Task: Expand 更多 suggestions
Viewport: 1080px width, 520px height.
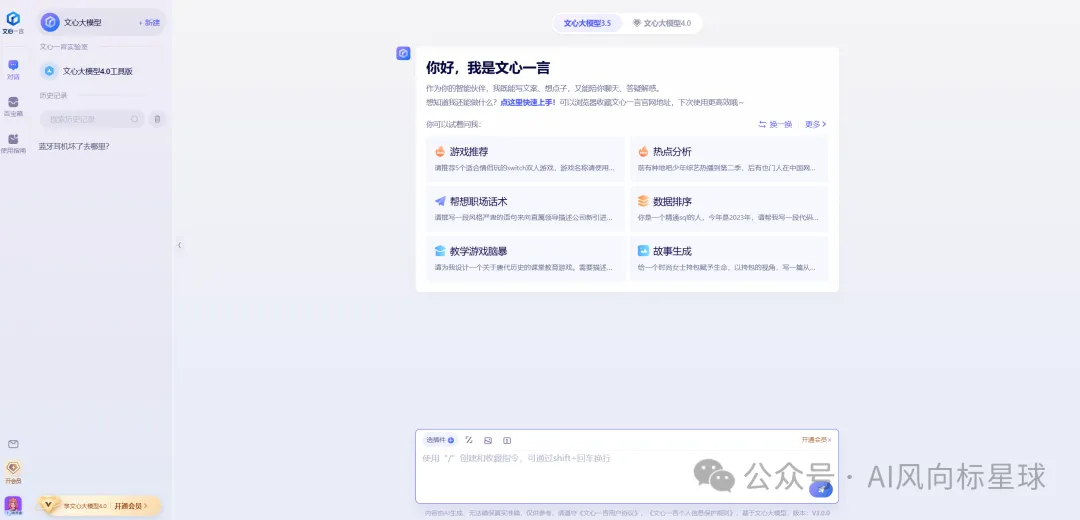Action: (x=816, y=125)
